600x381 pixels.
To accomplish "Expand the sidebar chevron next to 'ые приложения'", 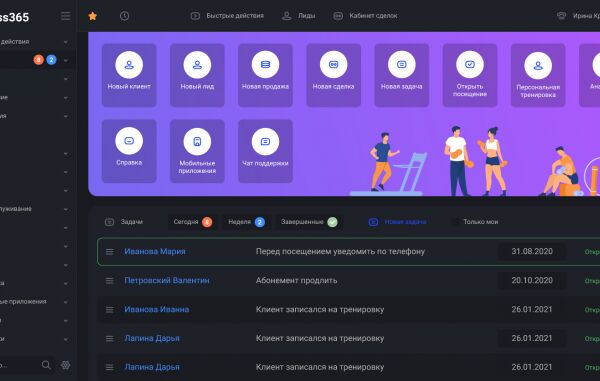I will click(x=65, y=302).
